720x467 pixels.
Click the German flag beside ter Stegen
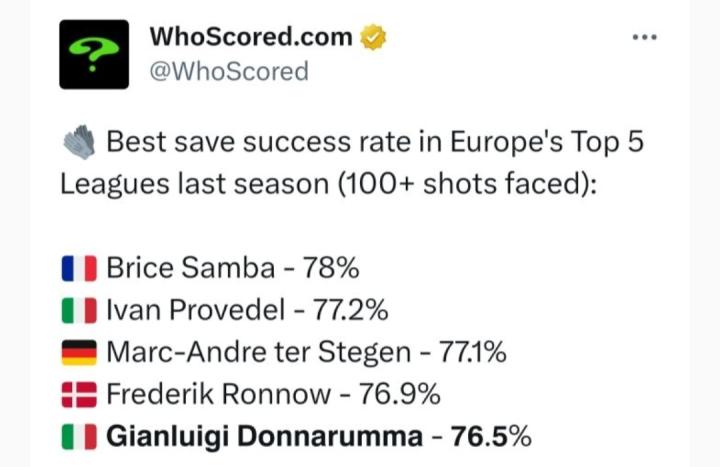click(x=78, y=353)
